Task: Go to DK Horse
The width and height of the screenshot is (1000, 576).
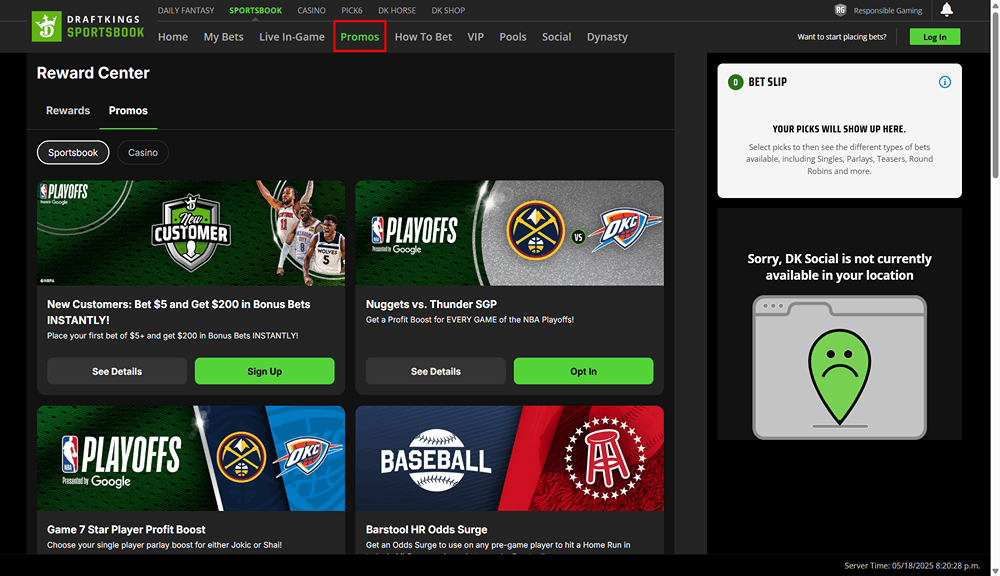Action: pyautogui.click(x=397, y=10)
